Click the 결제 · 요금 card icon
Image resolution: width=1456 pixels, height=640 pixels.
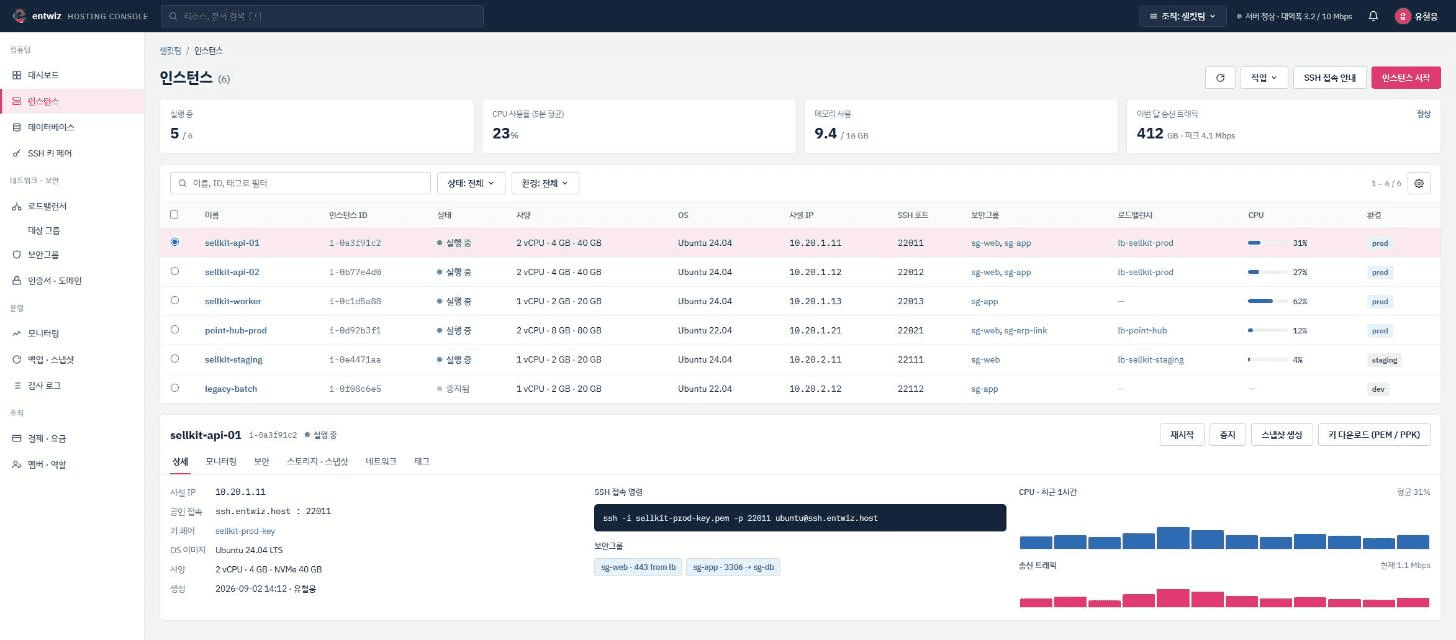pyautogui.click(x=16, y=438)
